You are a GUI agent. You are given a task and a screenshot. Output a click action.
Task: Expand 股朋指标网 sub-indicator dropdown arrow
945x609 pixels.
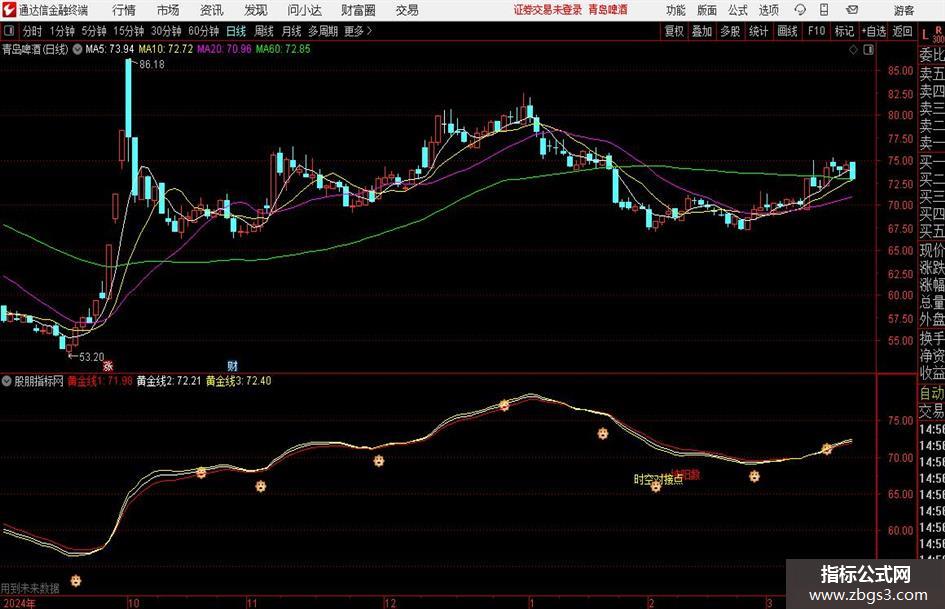pos(7,381)
